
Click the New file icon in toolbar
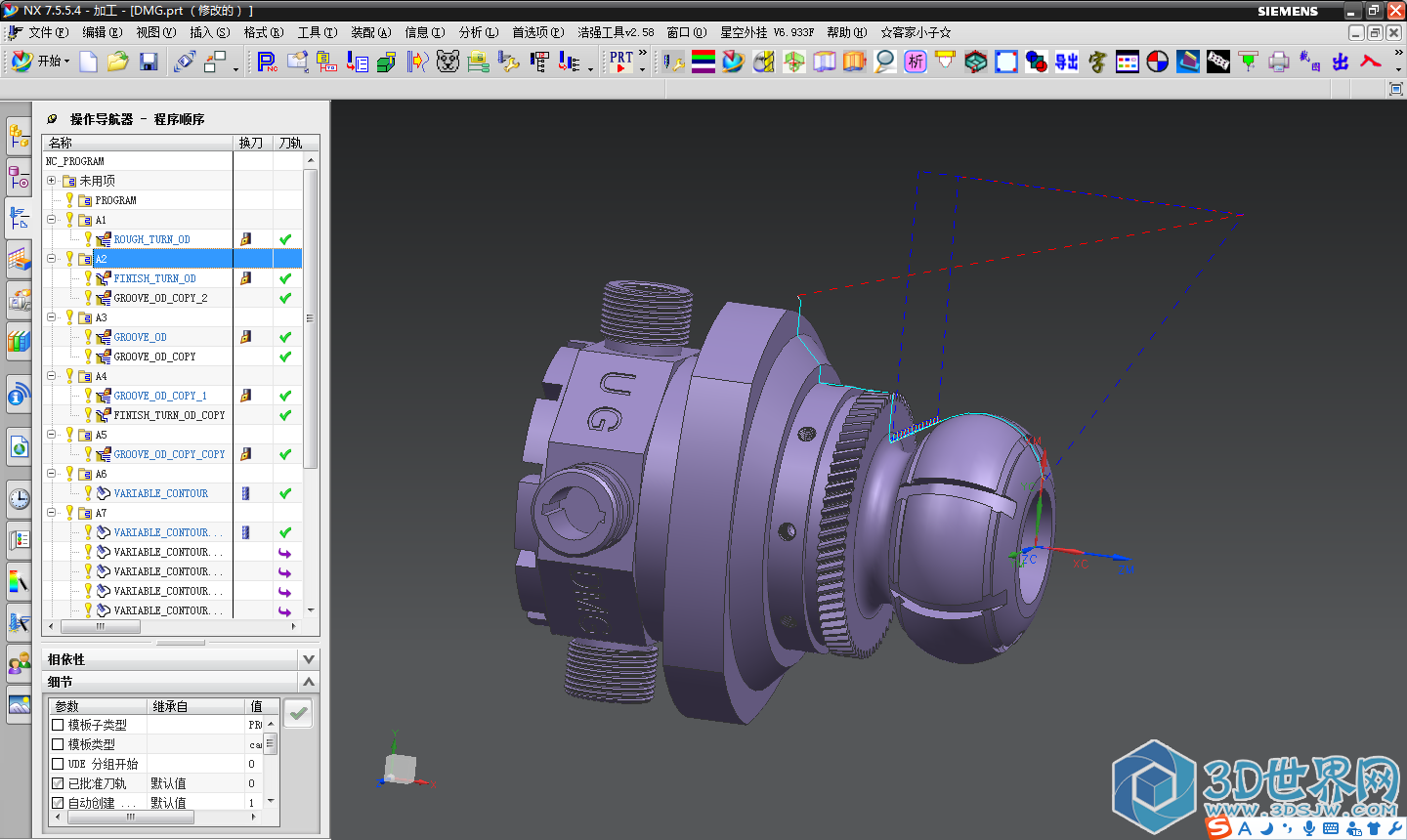click(x=88, y=62)
